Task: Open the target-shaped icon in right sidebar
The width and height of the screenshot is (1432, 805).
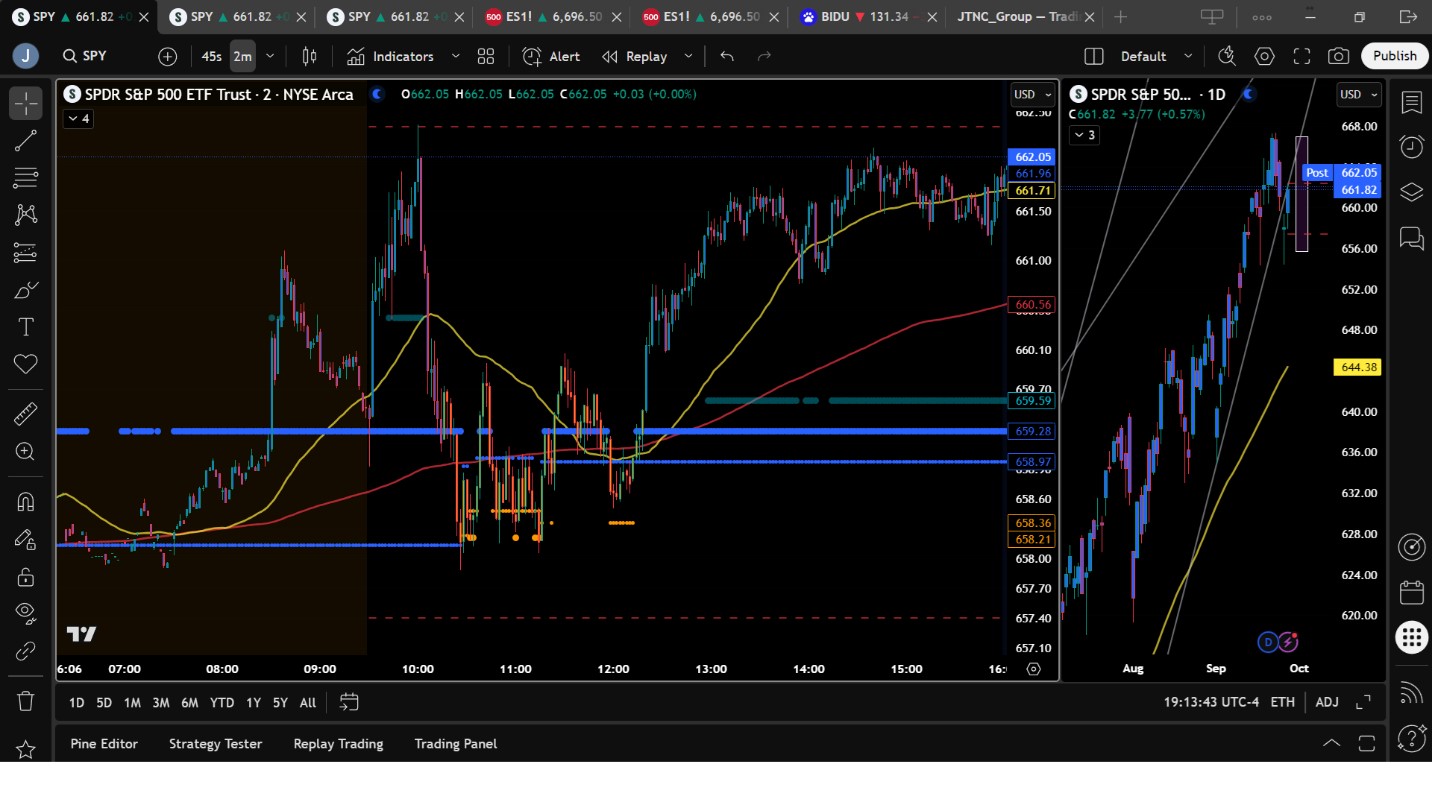Action: pyautogui.click(x=1411, y=547)
